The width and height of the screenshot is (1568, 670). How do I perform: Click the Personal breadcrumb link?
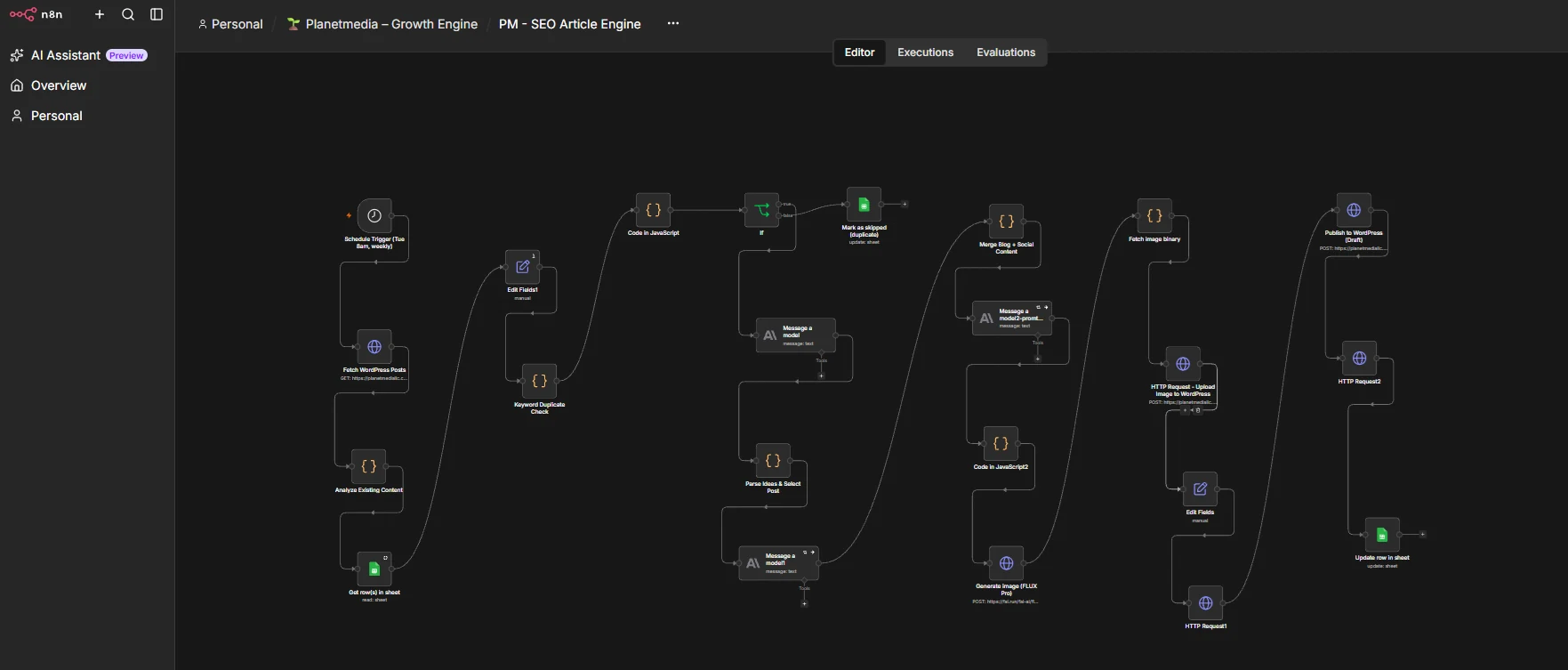point(230,24)
